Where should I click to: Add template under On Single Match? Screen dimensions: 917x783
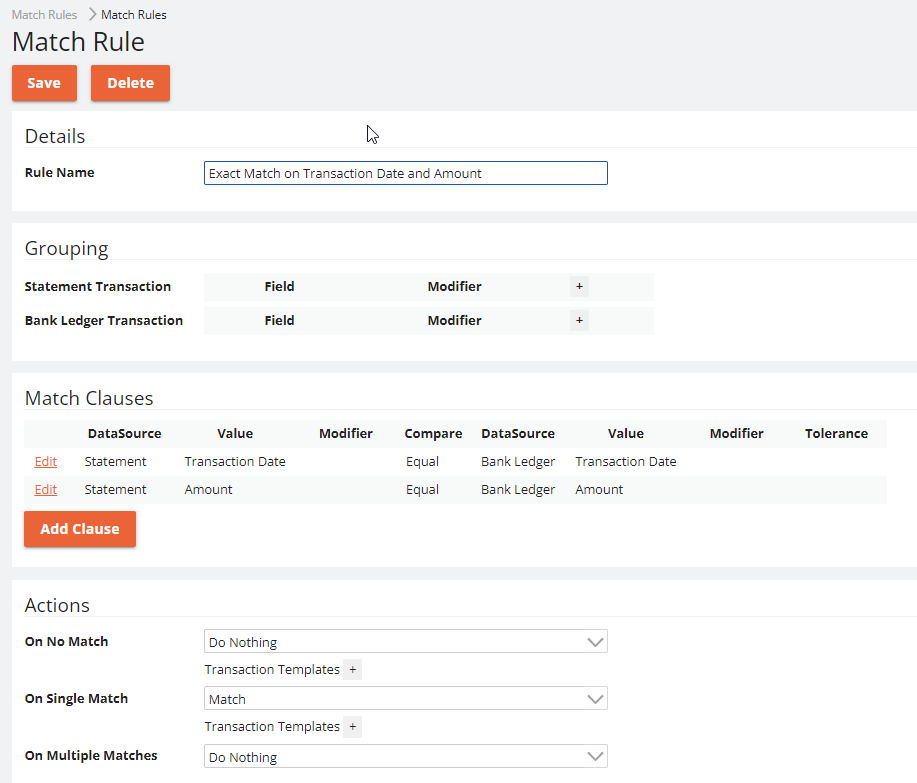pyautogui.click(x=352, y=727)
